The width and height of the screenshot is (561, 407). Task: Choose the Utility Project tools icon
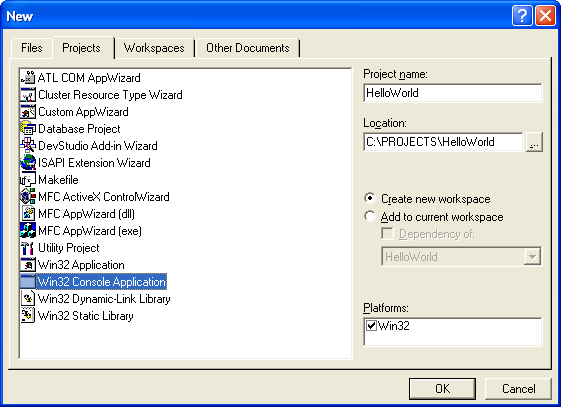[28, 248]
